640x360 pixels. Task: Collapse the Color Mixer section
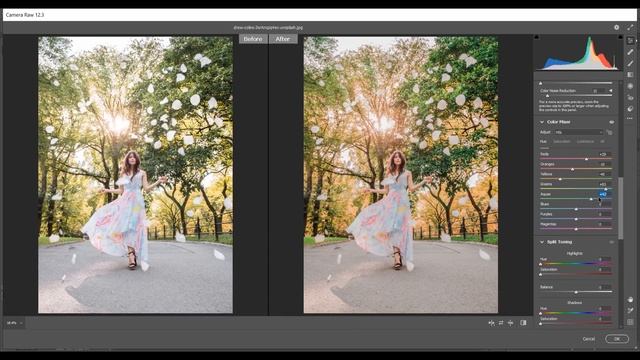tap(542, 122)
